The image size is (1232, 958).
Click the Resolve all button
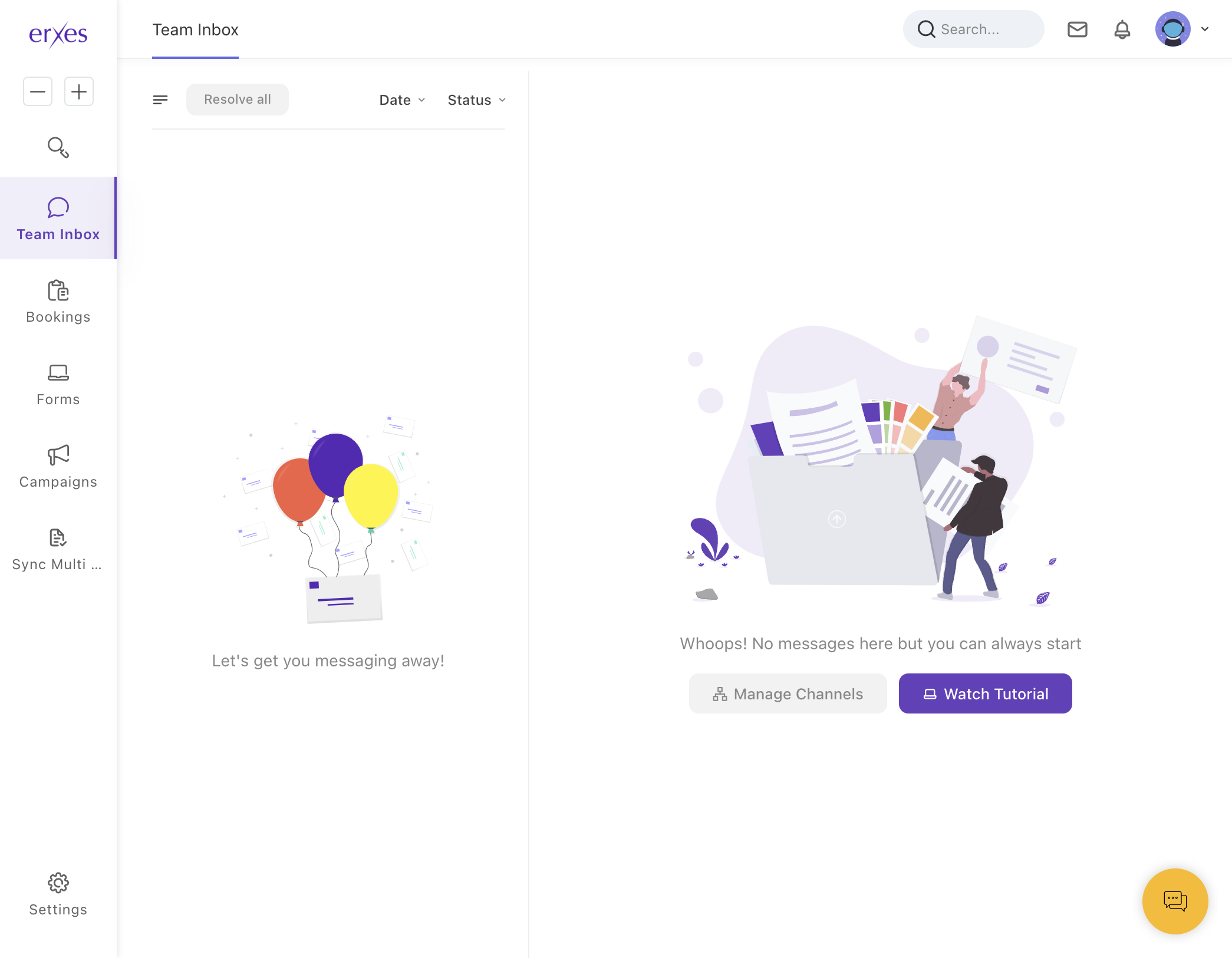[x=238, y=100]
